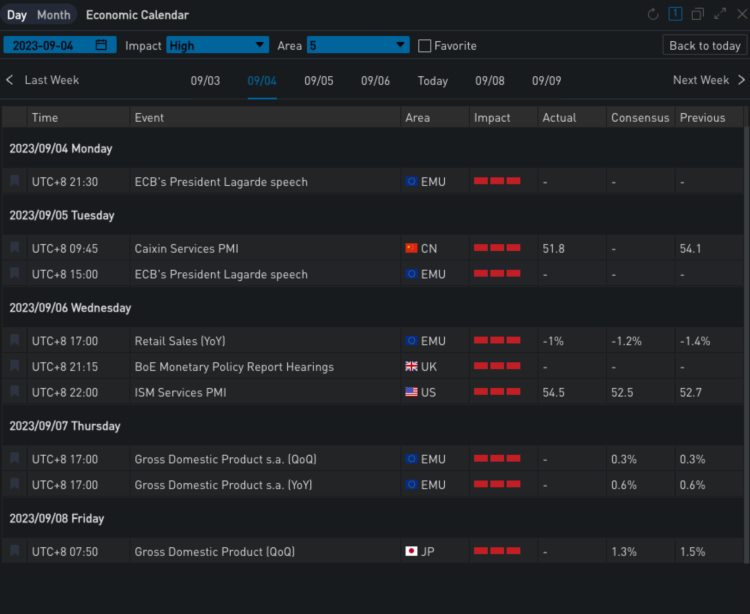Click the date input field 2023-09-04
Screen dimensions: 750x614
tap(50, 45)
